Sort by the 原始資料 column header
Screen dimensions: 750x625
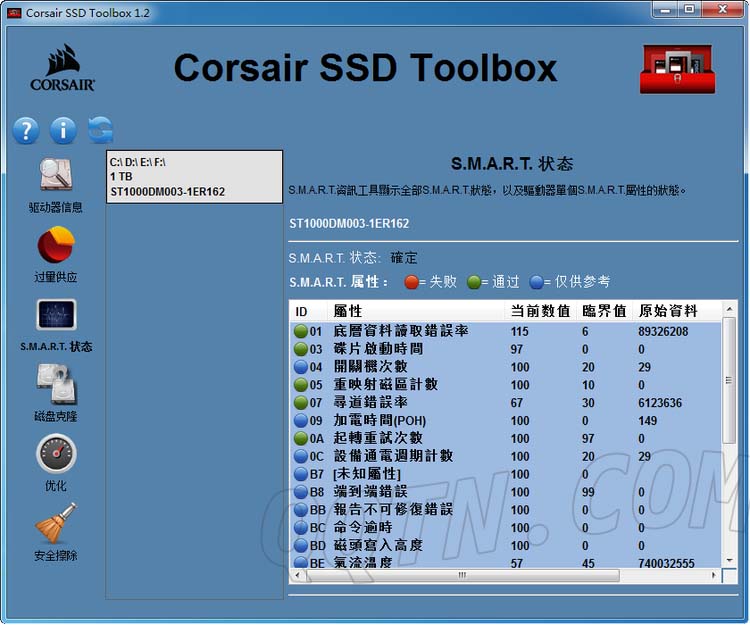pos(667,311)
